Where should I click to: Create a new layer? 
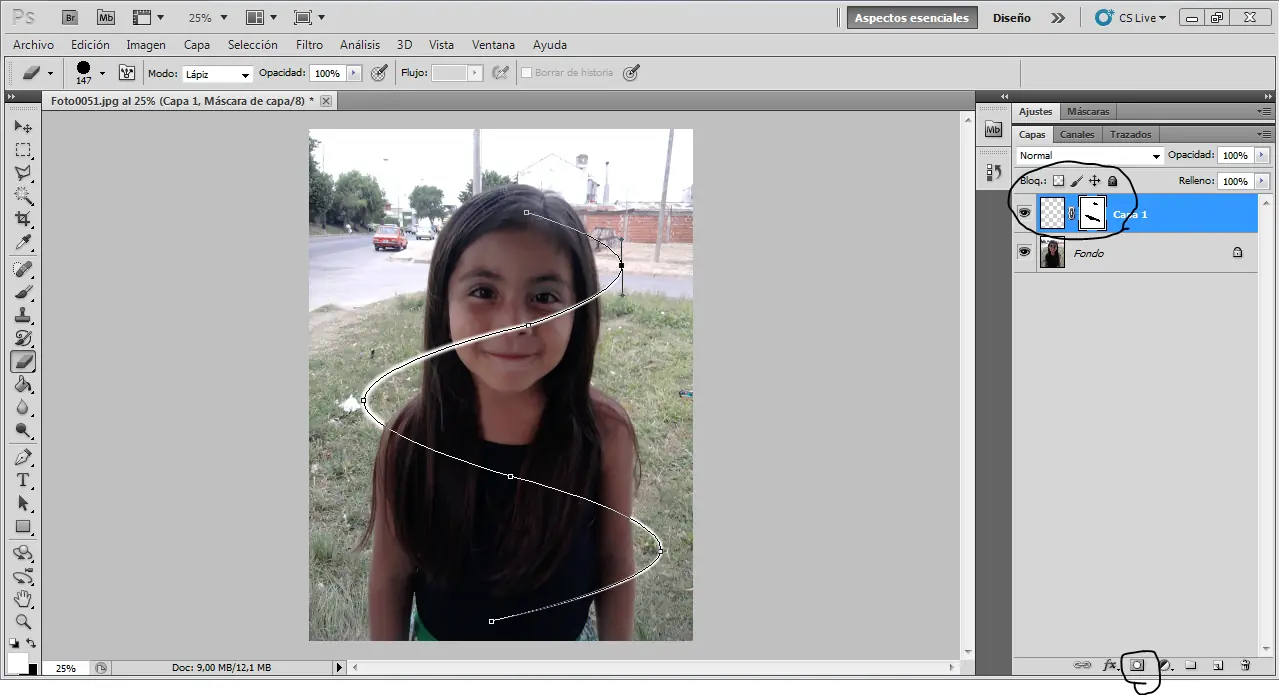click(x=1218, y=665)
